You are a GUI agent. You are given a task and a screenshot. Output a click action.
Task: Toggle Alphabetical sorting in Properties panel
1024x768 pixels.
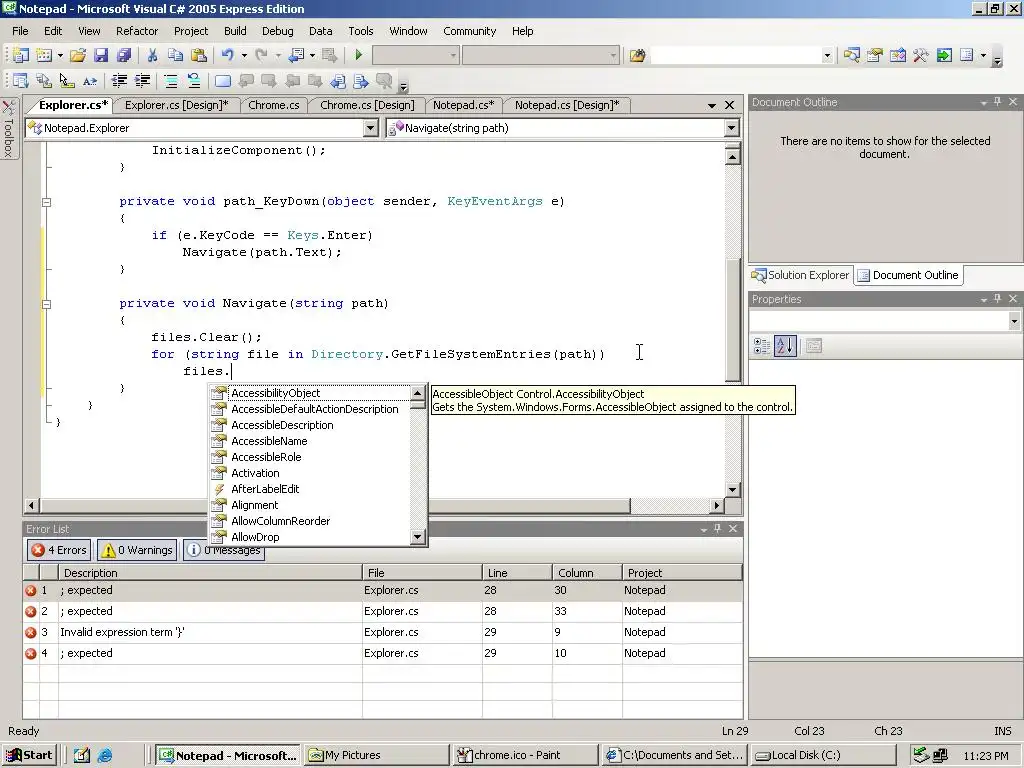point(785,346)
